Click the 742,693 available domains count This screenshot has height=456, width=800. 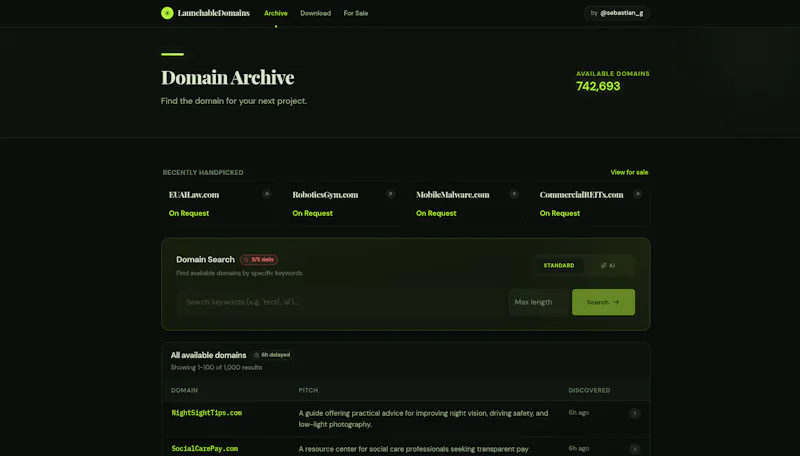click(598, 86)
